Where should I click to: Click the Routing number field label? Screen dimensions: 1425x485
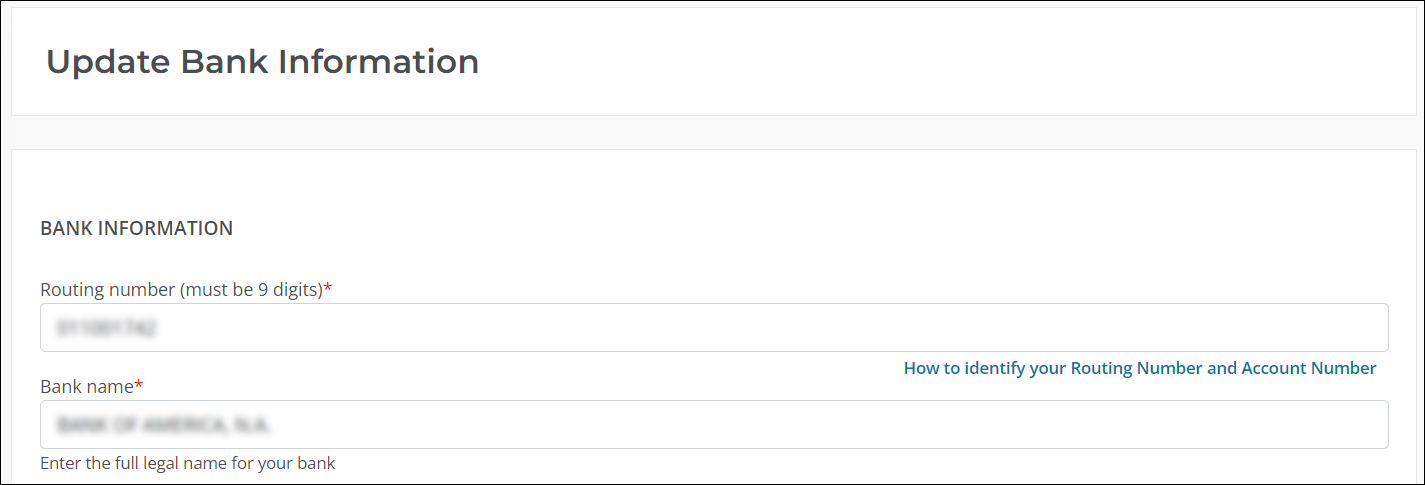(180, 289)
